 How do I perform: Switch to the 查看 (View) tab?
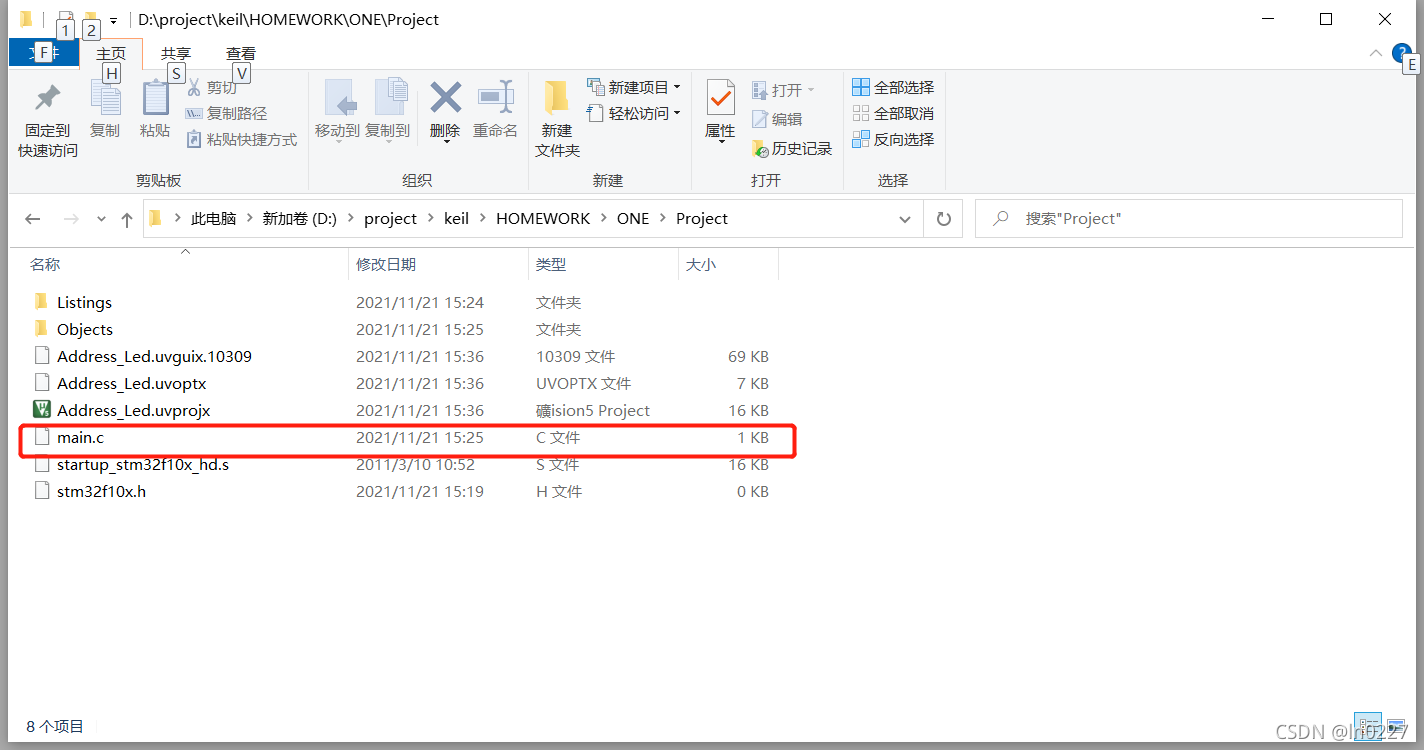[x=240, y=54]
